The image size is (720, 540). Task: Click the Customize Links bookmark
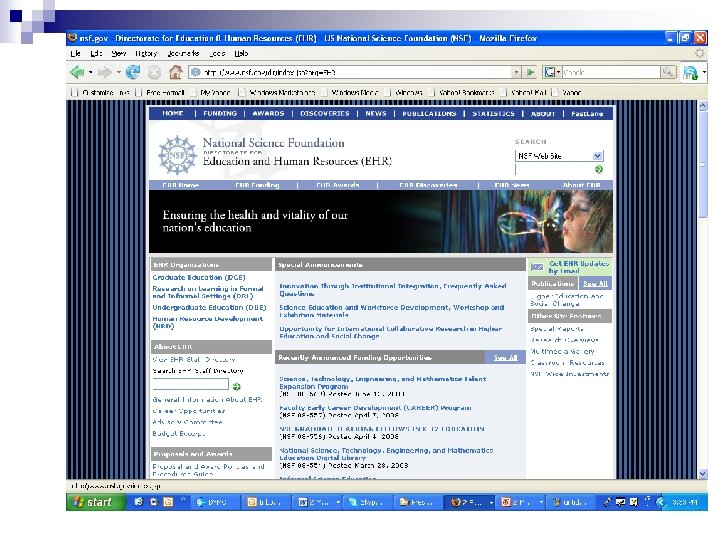point(101,92)
